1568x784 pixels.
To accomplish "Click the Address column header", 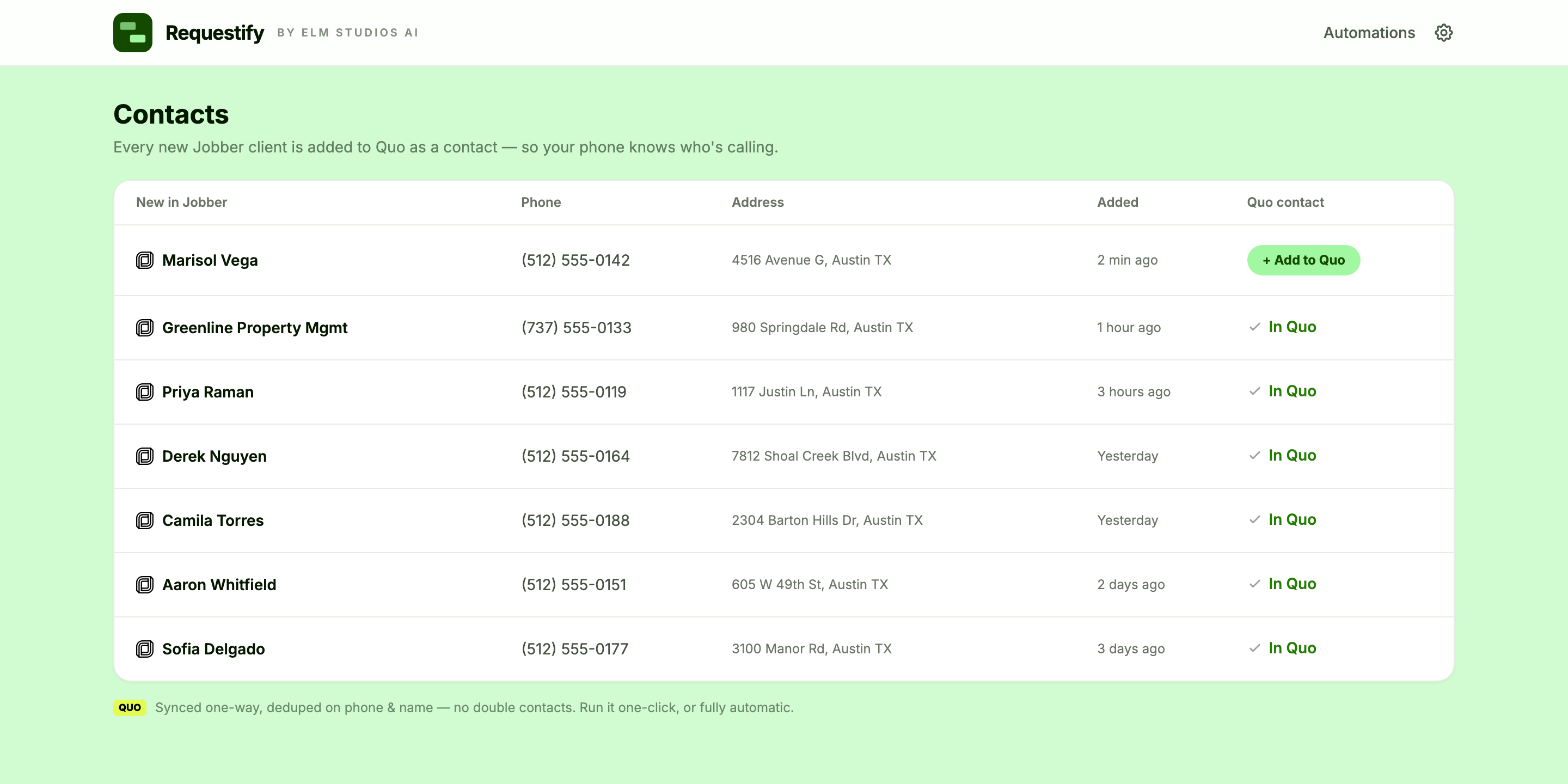I will (x=757, y=202).
